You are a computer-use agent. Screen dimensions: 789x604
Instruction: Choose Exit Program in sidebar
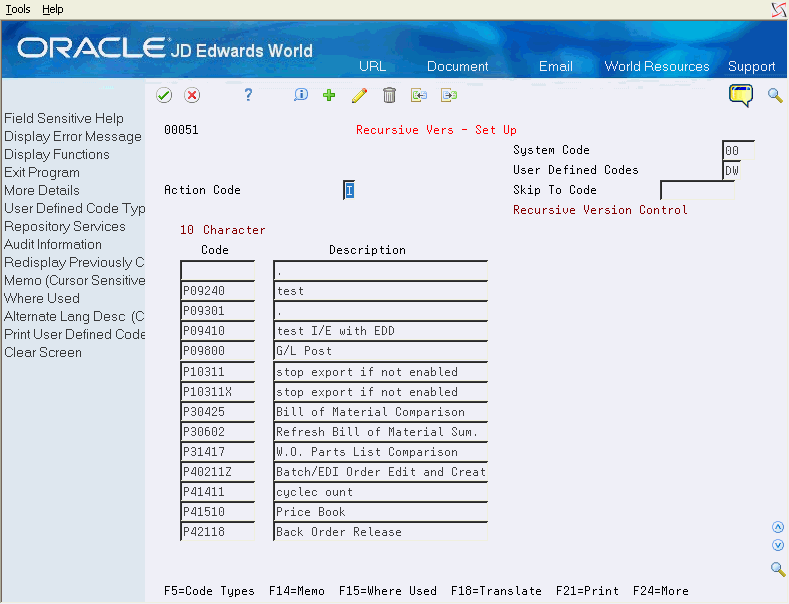click(x=42, y=173)
